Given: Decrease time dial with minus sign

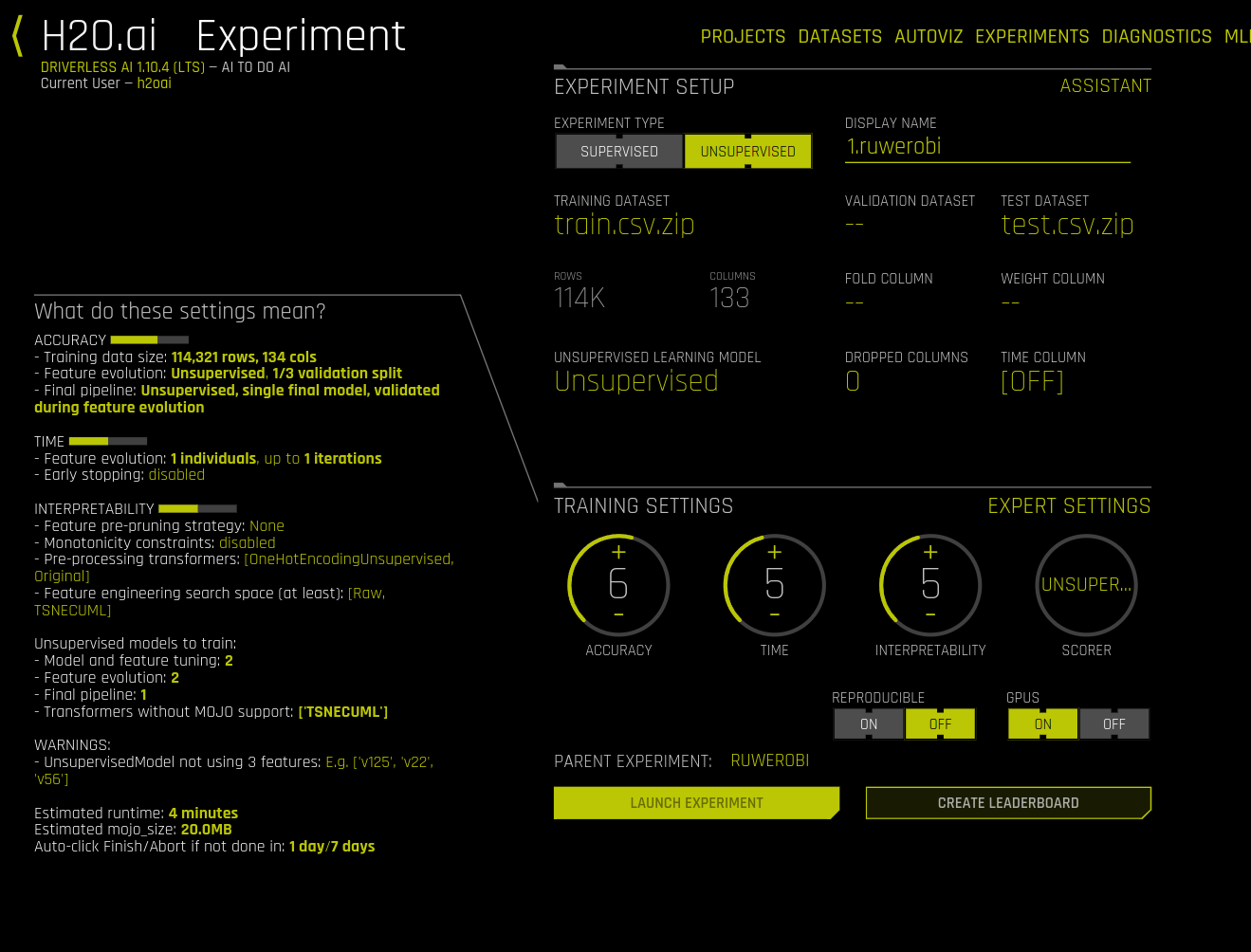Looking at the screenshot, I should click(x=774, y=615).
